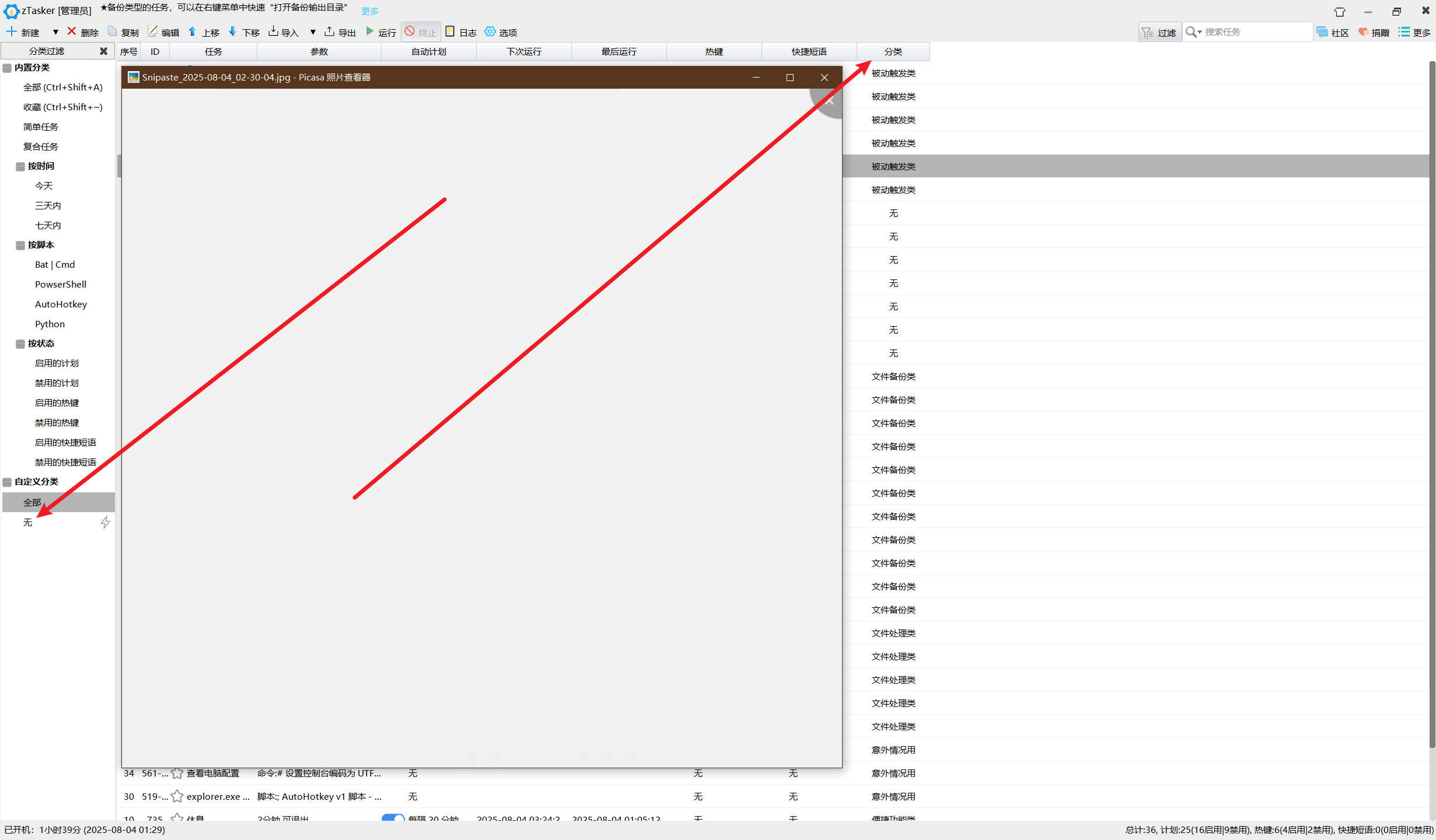1436x840 pixels.
Task: Click the 导出 export icon
Action: coord(329,32)
